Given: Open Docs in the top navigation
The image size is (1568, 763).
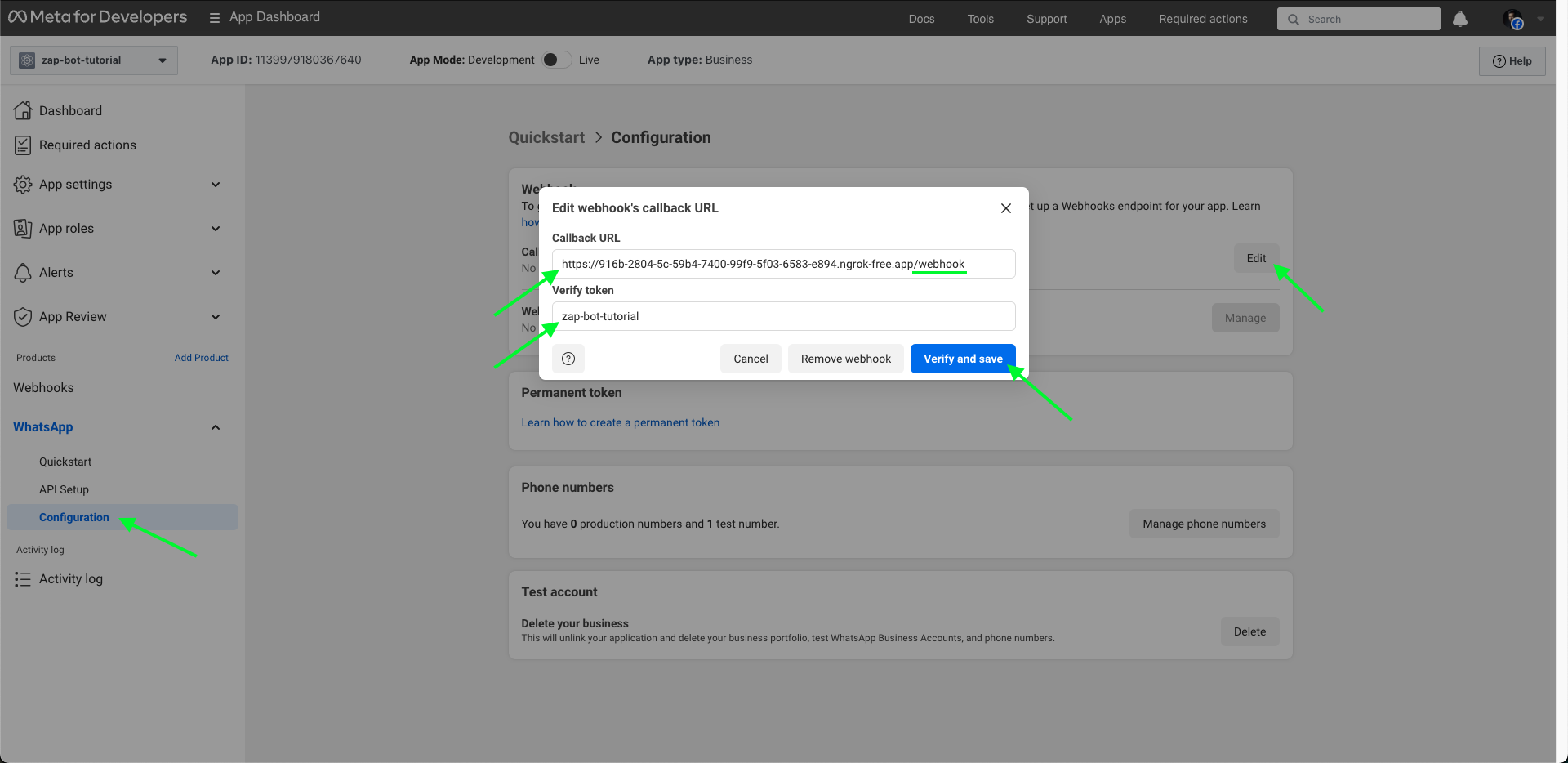Looking at the screenshot, I should [921, 19].
